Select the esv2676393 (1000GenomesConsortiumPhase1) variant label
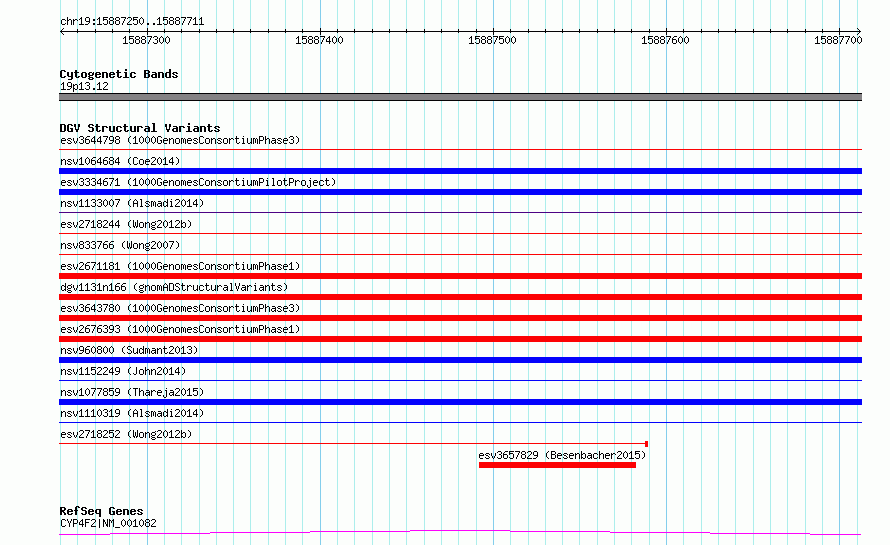The width and height of the screenshot is (890, 545). pos(180,329)
